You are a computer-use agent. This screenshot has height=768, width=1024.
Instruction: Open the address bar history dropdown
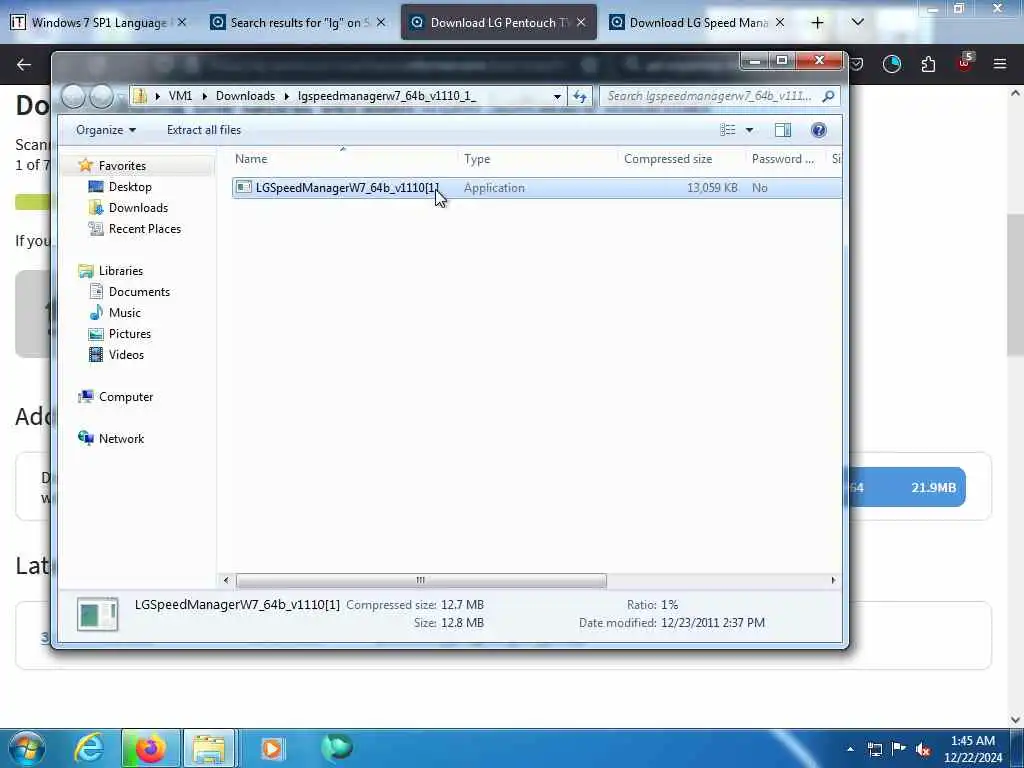pos(557,97)
